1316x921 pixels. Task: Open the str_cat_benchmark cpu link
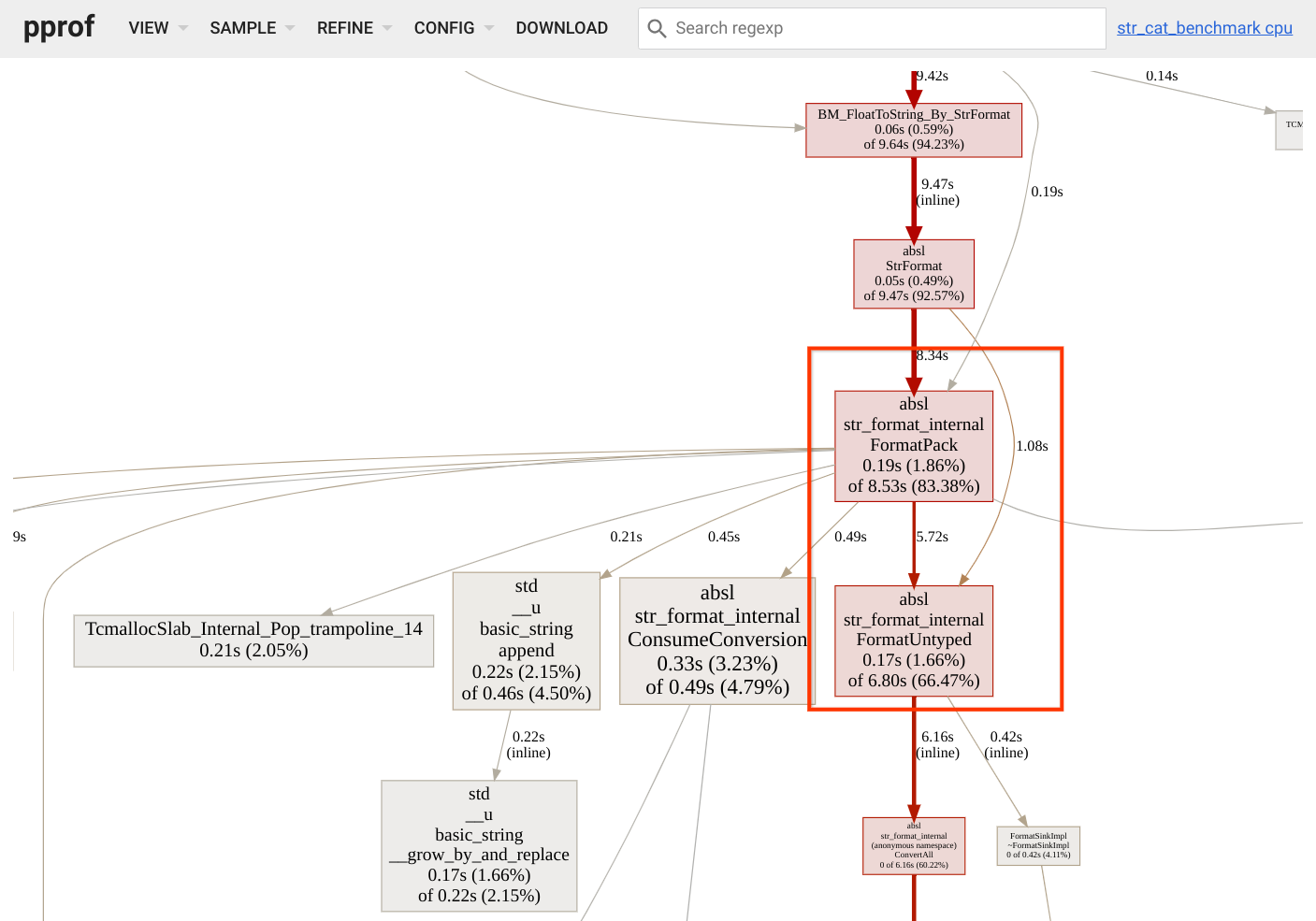[x=1204, y=28]
